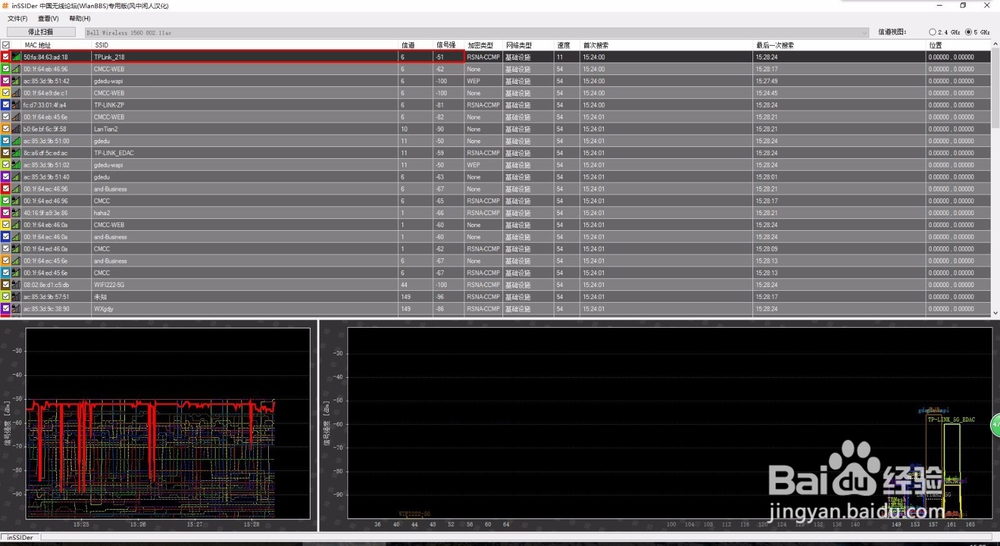Select the SSID cell TP-LINK_EDAC

245,153
